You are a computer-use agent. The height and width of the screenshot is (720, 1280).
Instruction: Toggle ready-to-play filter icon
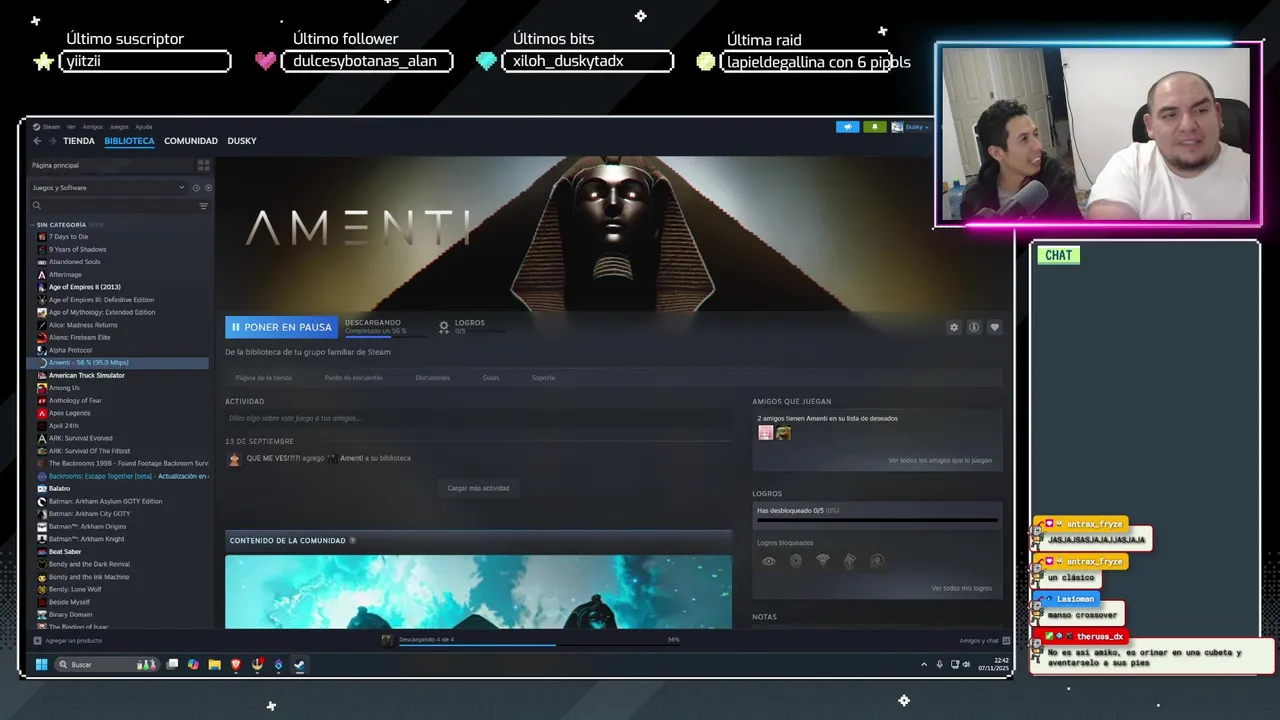tap(208, 188)
